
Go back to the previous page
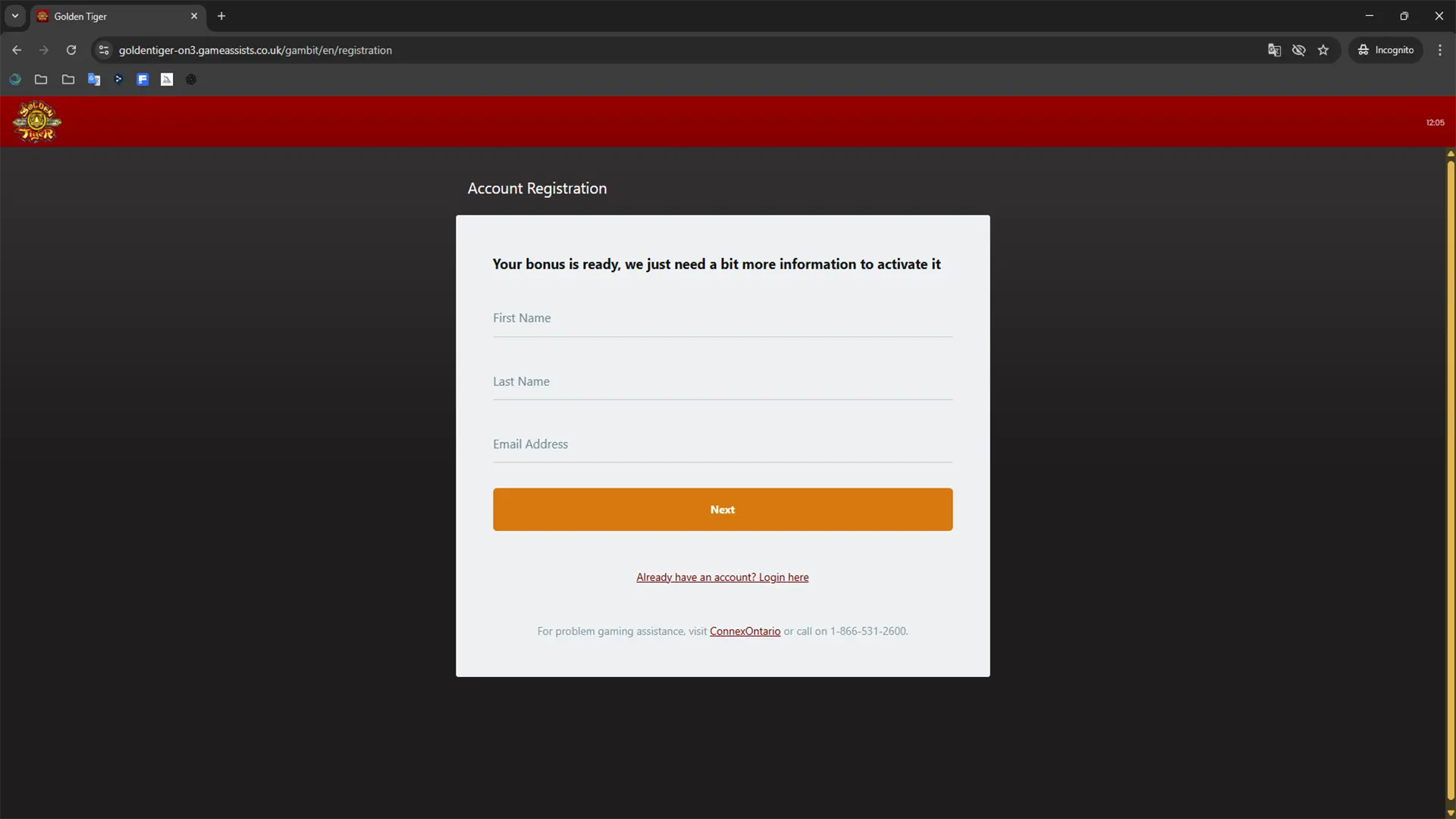(x=17, y=50)
